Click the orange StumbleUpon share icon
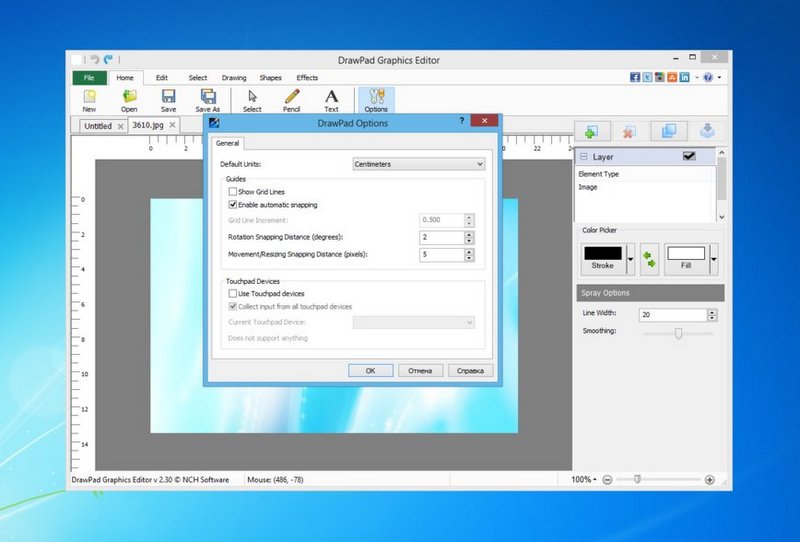This screenshot has height=542, width=800. 672,77
